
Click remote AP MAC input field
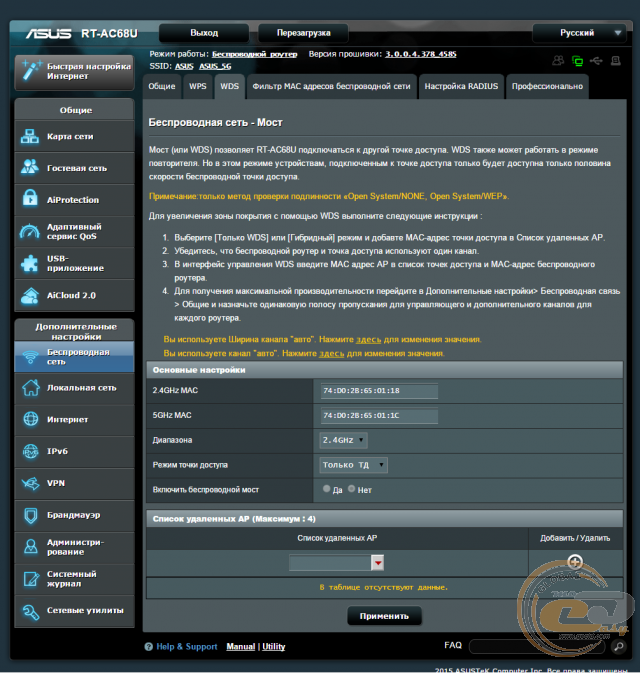pos(330,563)
